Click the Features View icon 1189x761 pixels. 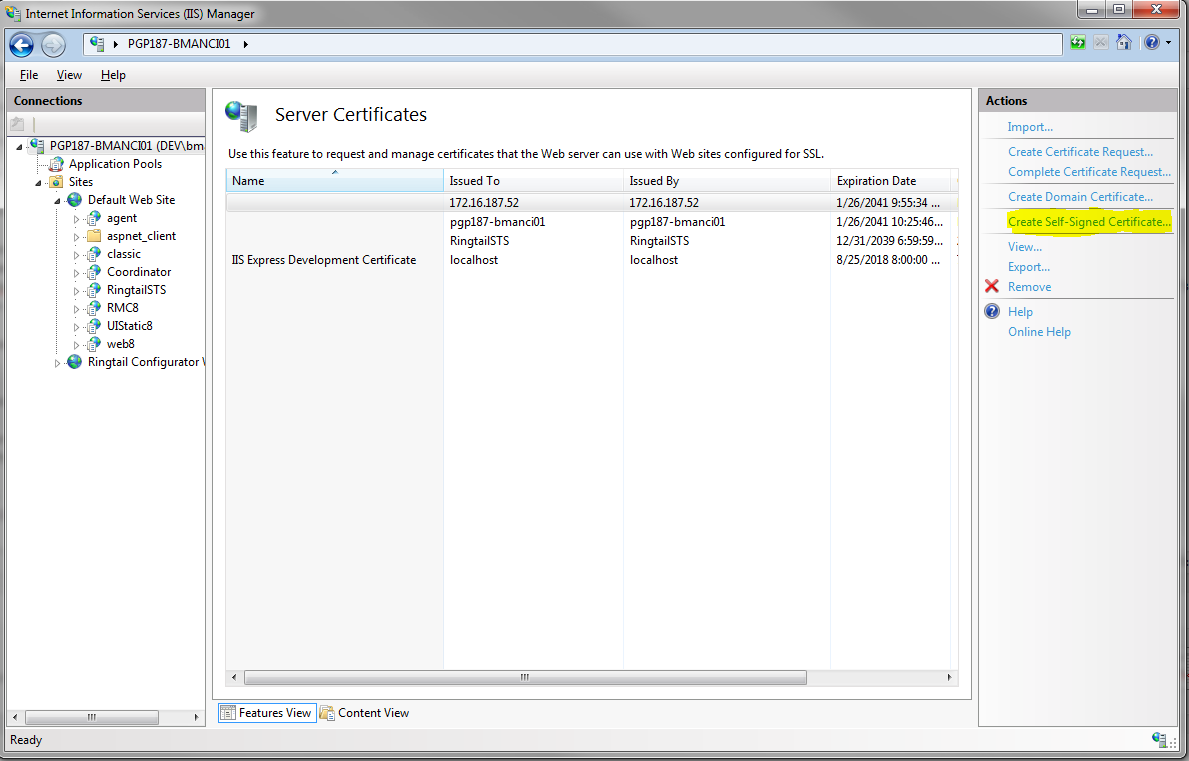(x=227, y=713)
